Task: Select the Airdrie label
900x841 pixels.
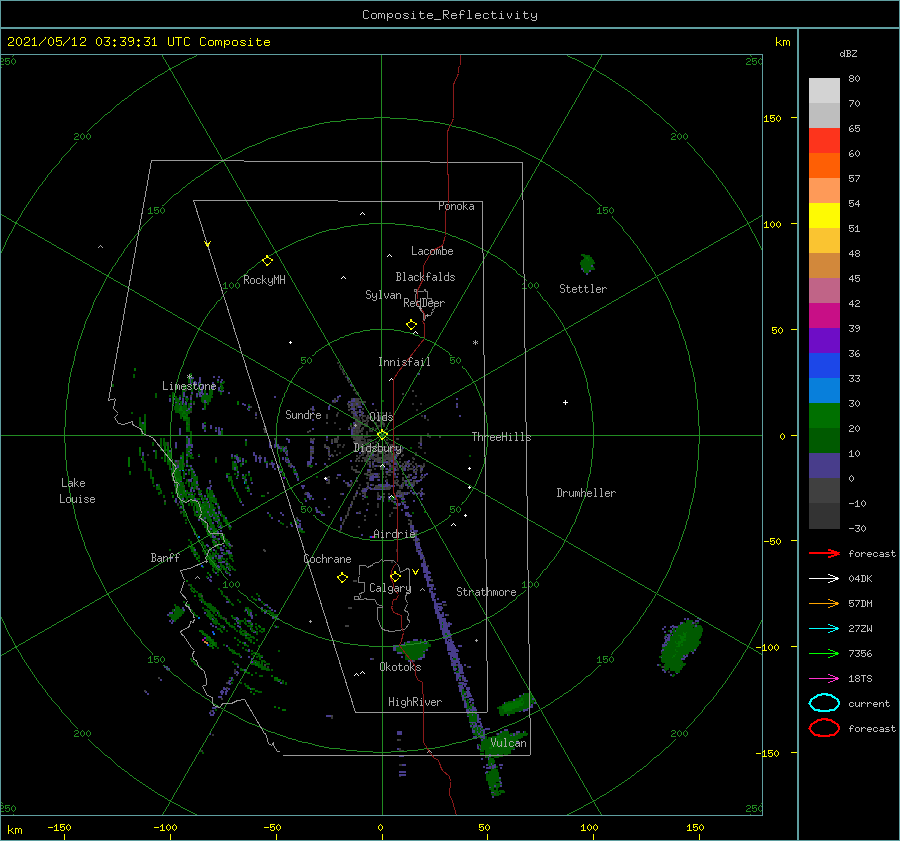Action: coord(394,534)
